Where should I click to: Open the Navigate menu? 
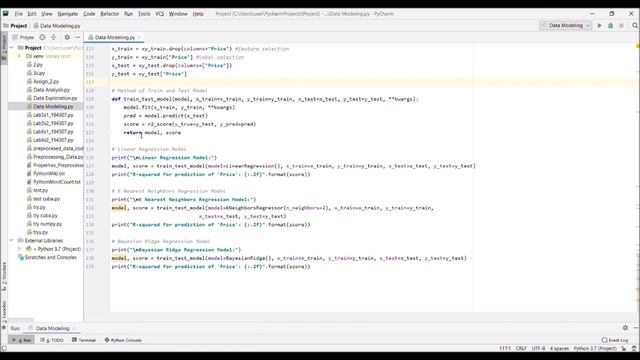[x=68, y=13]
